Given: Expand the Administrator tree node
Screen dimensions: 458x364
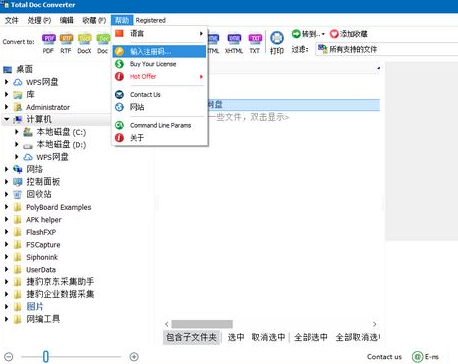Looking at the screenshot, I should (6, 107).
